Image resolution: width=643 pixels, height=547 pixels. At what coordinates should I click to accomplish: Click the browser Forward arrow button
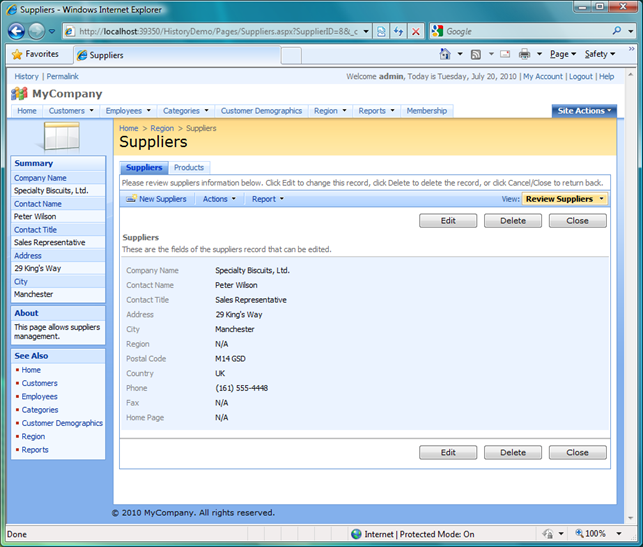click(36, 31)
